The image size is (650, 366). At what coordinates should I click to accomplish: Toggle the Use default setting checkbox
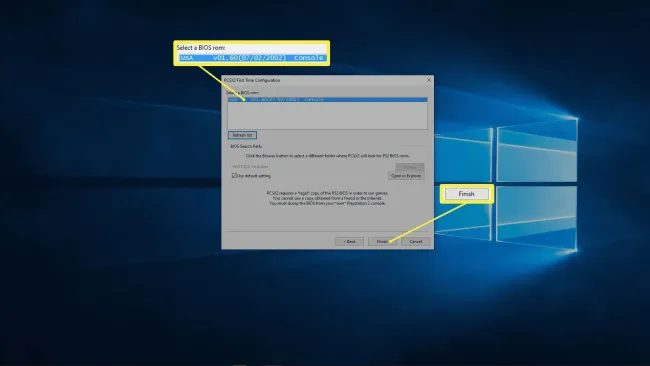(x=234, y=176)
